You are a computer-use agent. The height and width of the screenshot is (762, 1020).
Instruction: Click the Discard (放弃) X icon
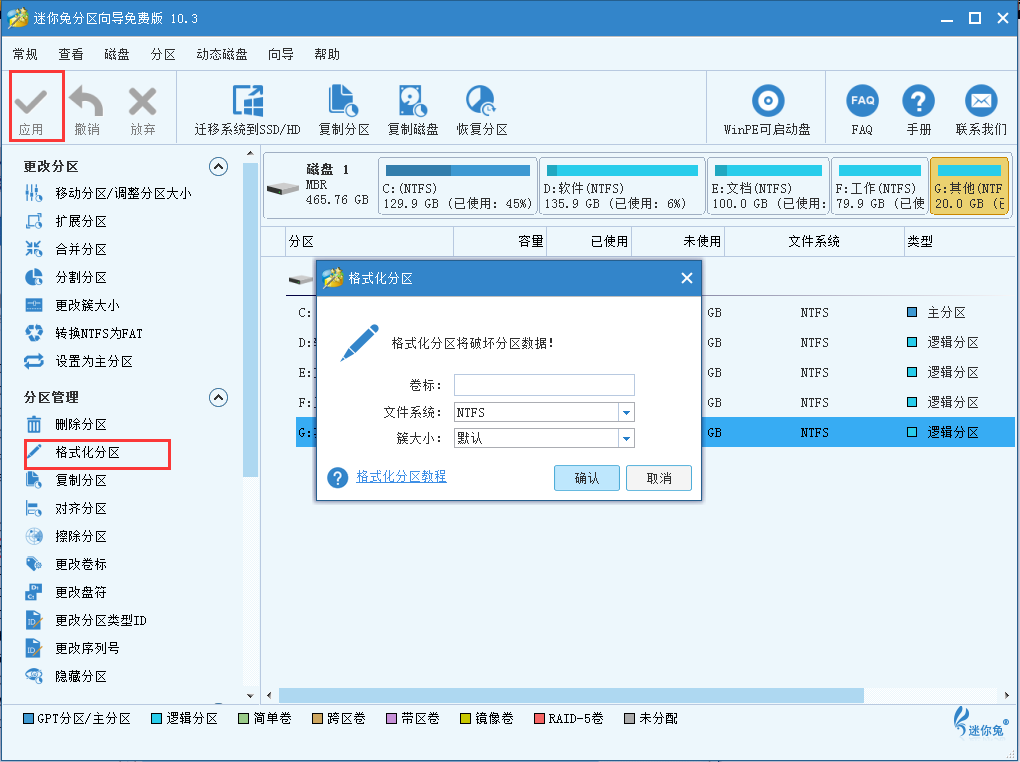pos(142,102)
